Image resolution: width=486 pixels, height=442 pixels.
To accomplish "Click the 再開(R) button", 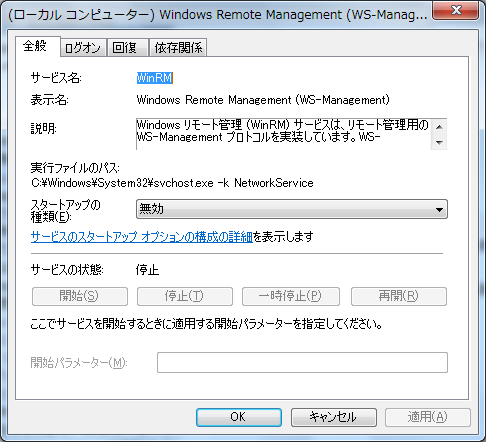I will [x=399, y=296].
